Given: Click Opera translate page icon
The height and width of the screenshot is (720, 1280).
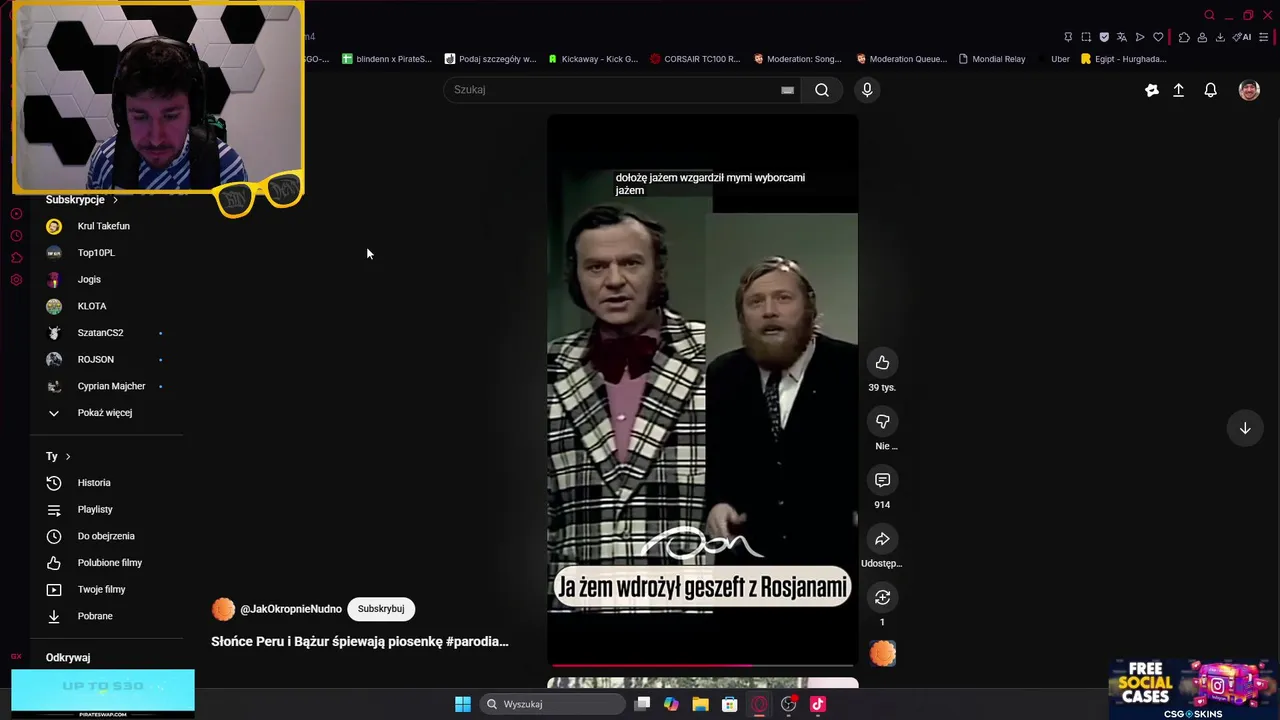Looking at the screenshot, I should pos(1122,37).
